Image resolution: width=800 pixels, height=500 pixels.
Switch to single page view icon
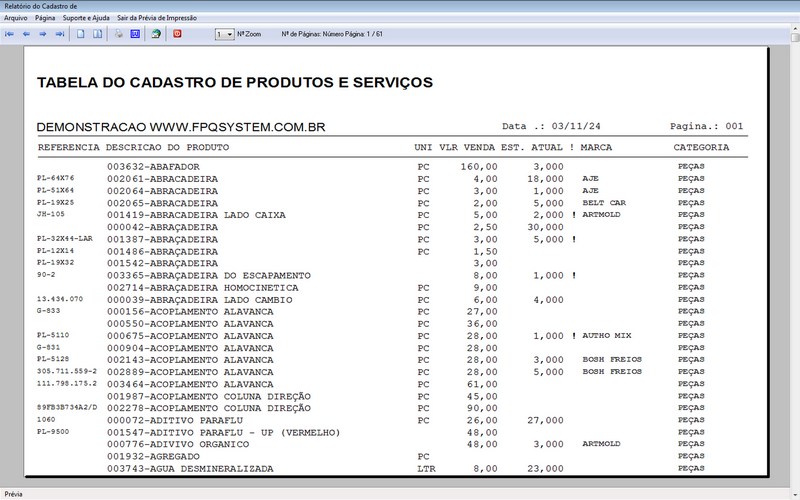click(x=81, y=34)
